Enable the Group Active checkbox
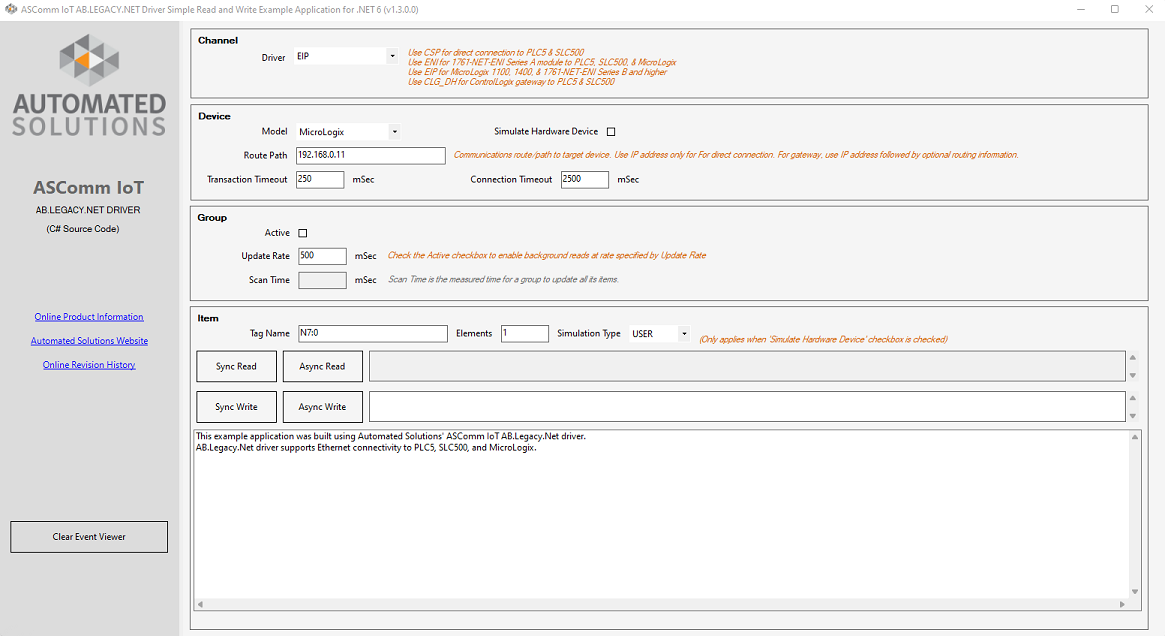1165x636 pixels. [302, 233]
